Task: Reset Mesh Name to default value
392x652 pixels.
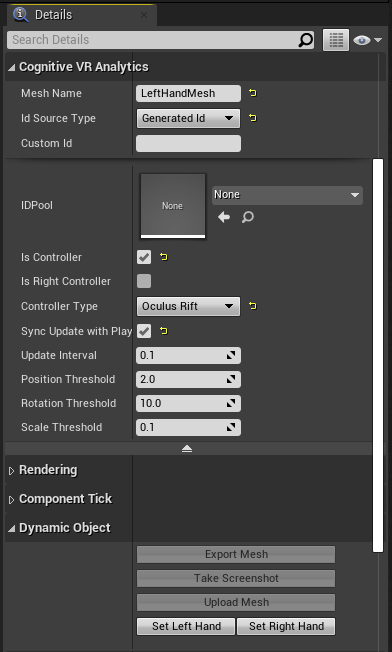Action: click(253, 93)
